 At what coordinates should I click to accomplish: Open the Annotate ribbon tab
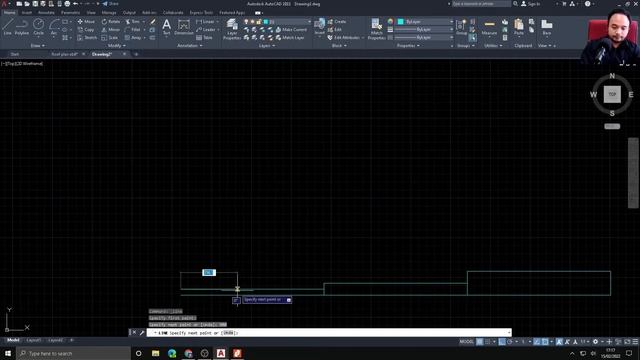click(46, 13)
